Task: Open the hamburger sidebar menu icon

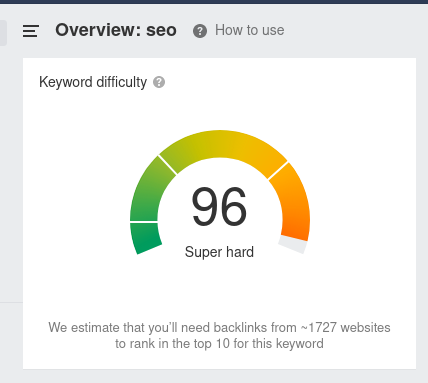Action: tap(31, 31)
